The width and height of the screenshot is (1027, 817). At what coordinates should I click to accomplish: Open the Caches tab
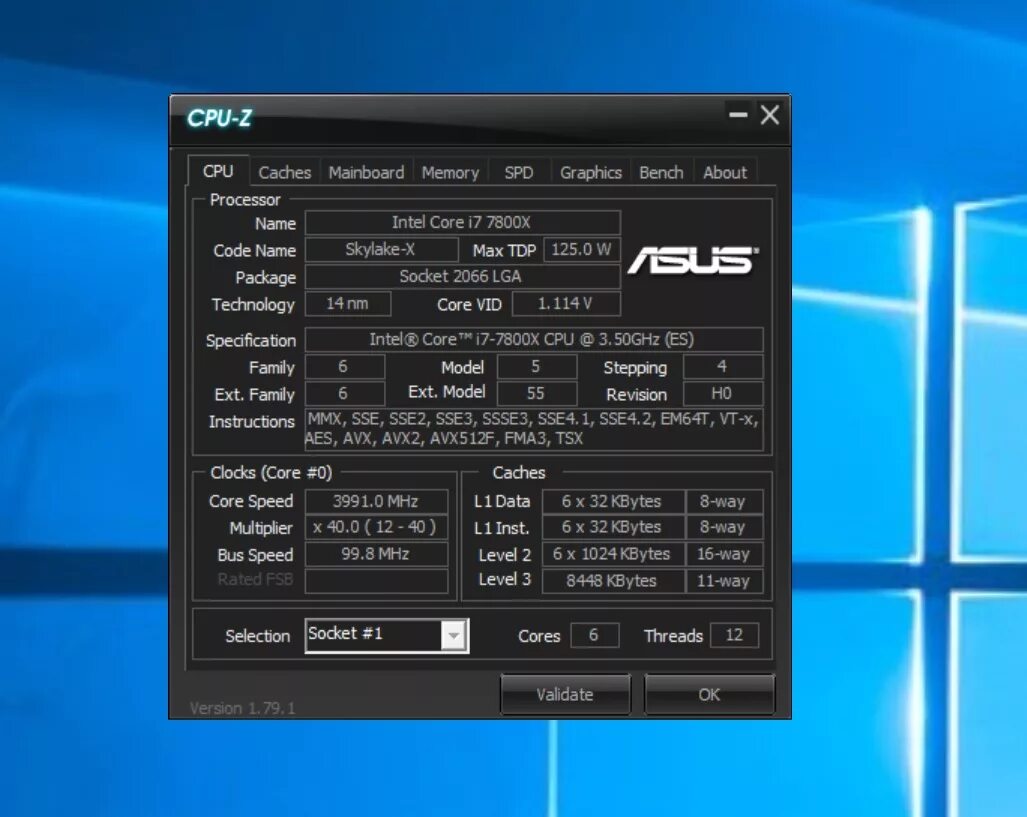[284, 173]
